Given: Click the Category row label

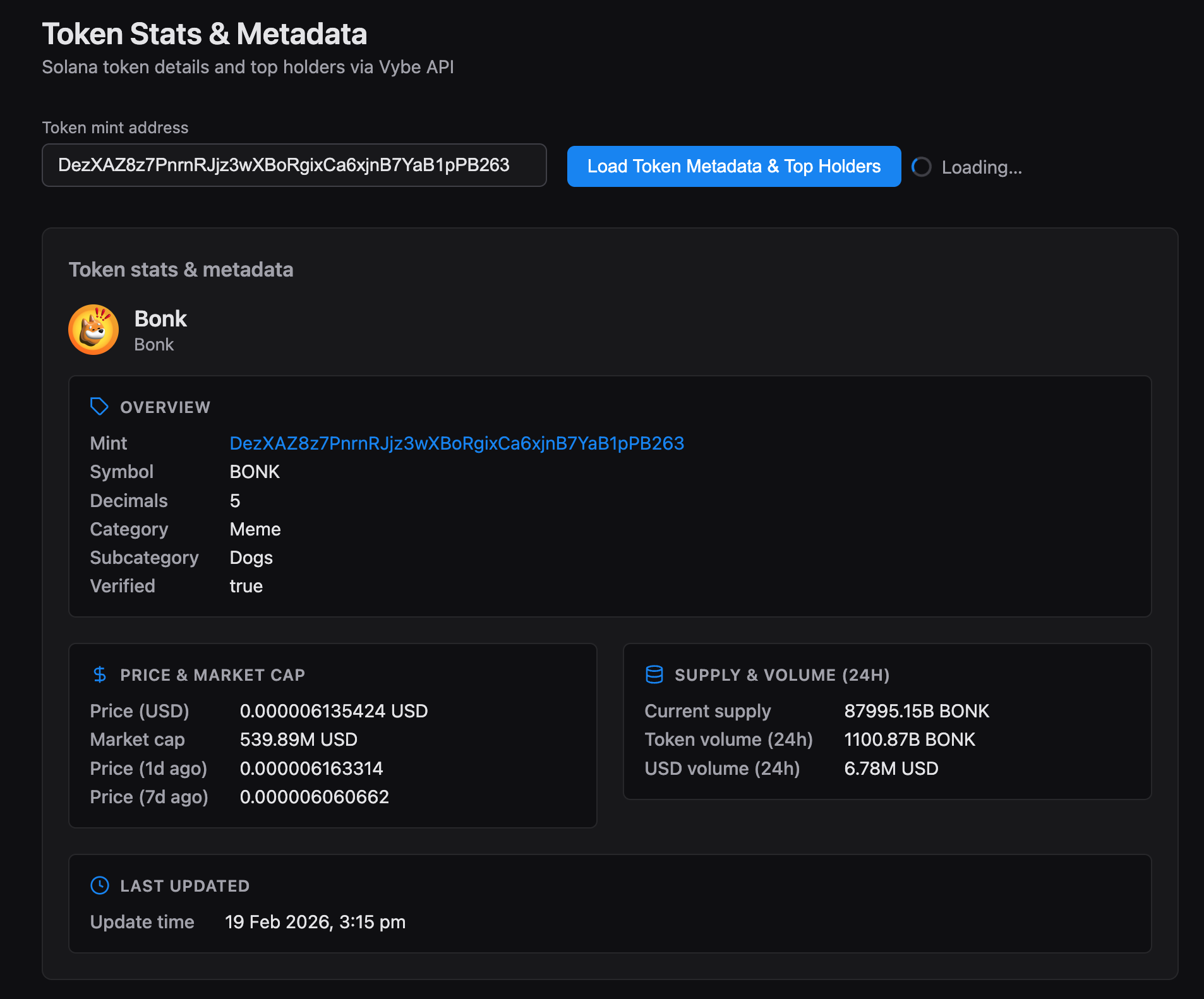Looking at the screenshot, I should pos(129,529).
